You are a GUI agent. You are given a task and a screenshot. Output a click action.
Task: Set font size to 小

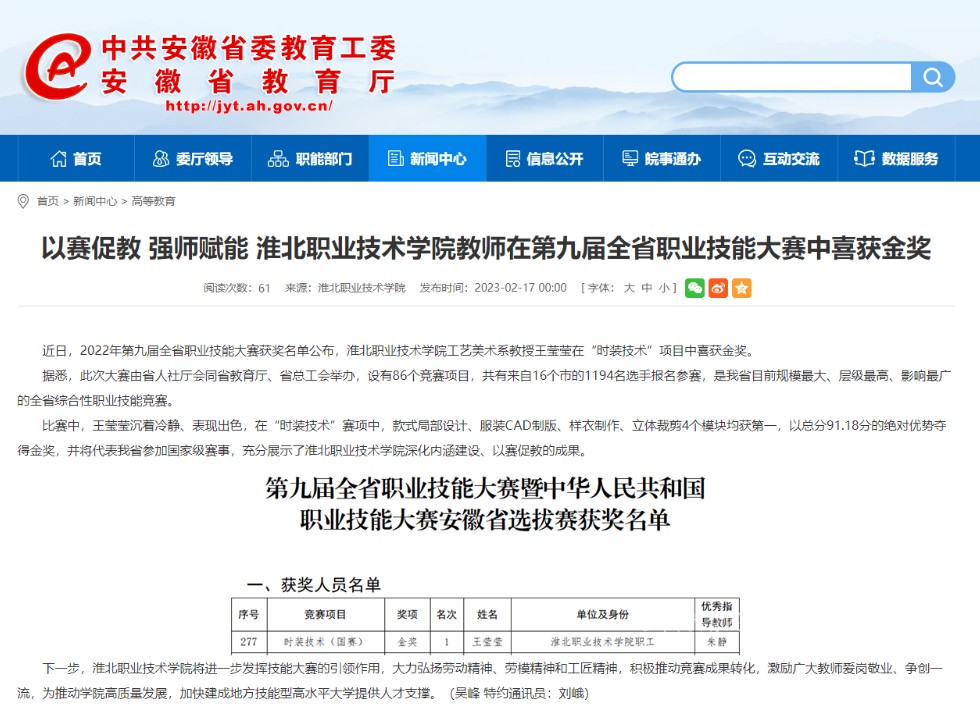[664, 288]
